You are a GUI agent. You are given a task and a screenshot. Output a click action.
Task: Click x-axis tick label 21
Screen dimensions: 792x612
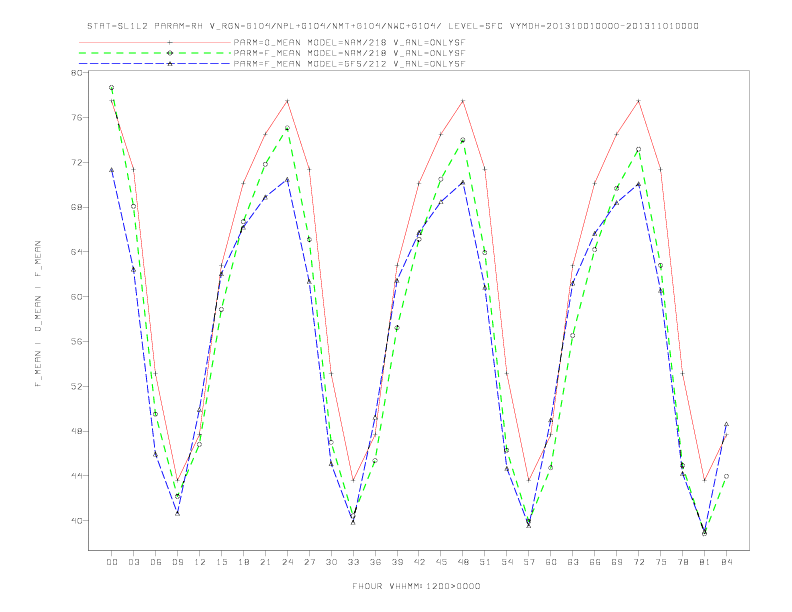(265, 562)
